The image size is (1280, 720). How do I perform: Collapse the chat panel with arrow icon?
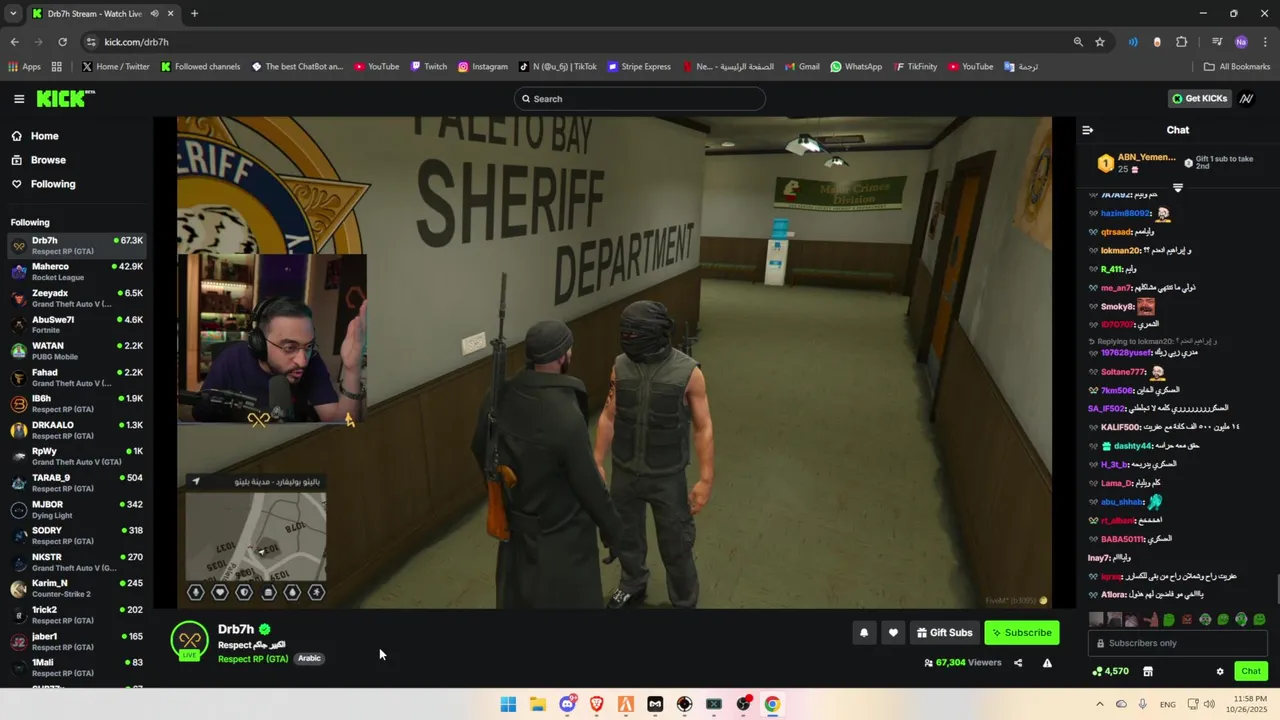[1088, 130]
